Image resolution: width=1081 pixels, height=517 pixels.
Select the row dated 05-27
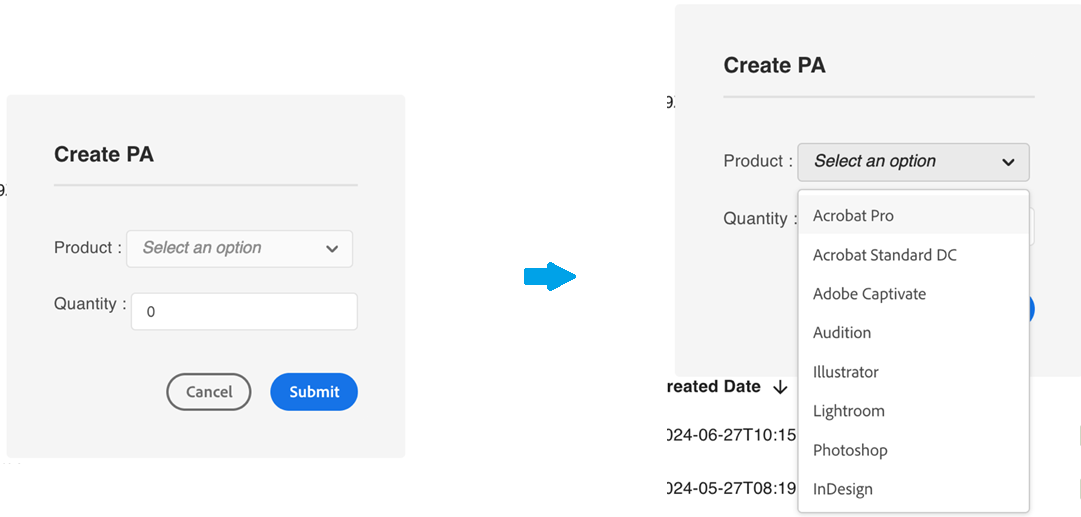pyautogui.click(x=732, y=489)
